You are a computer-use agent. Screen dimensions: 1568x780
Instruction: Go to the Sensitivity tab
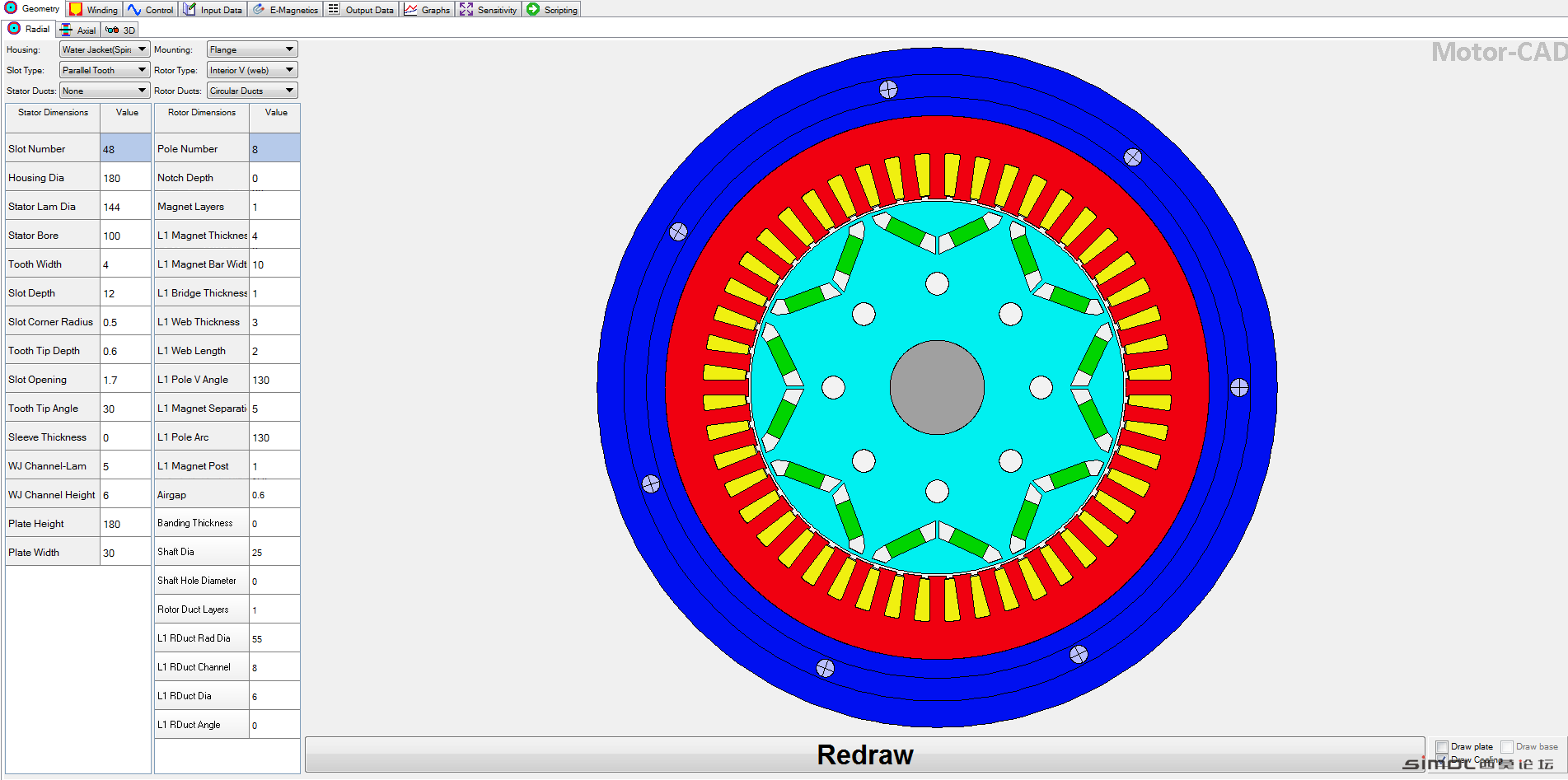click(489, 9)
